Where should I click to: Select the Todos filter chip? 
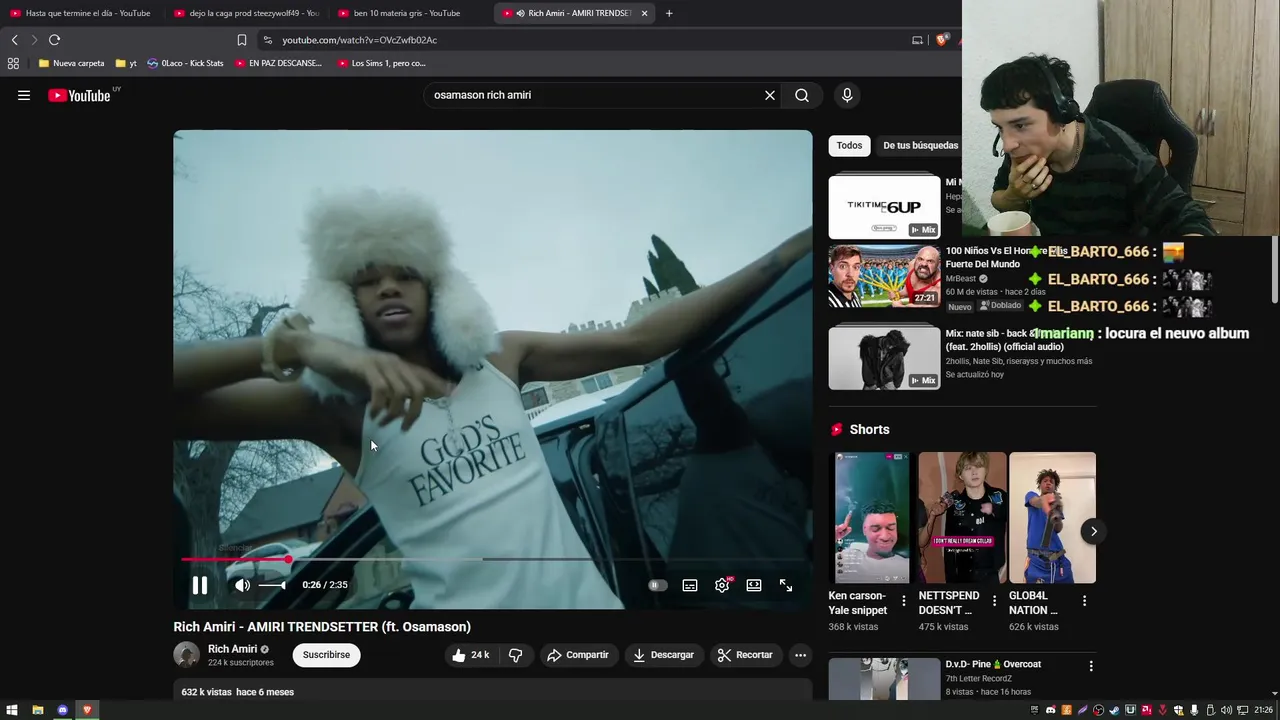pyautogui.click(x=849, y=146)
